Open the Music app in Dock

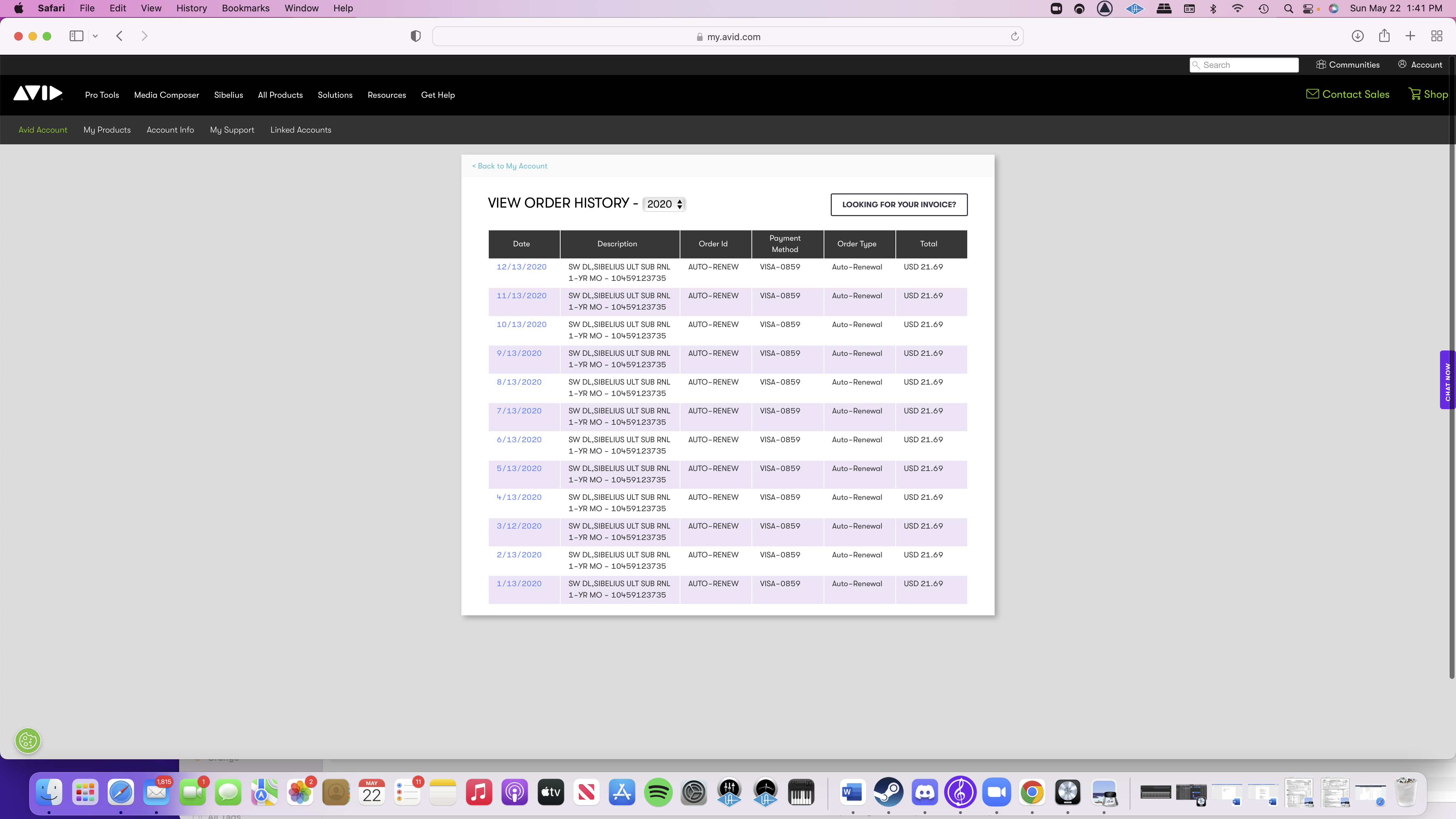[479, 792]
